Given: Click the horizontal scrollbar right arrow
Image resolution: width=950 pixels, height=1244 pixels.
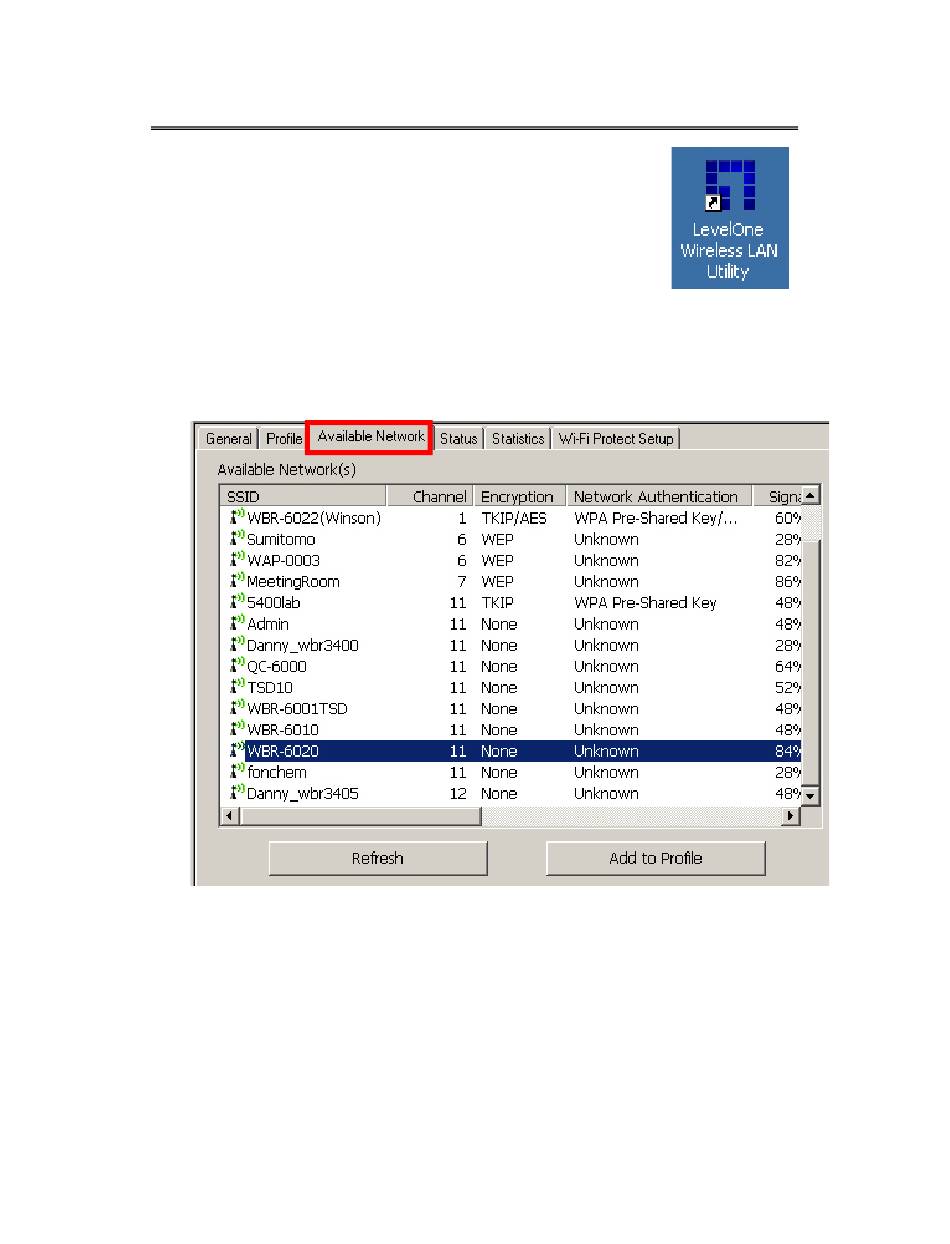Looking at the screenshot, I should click(792, 816).
